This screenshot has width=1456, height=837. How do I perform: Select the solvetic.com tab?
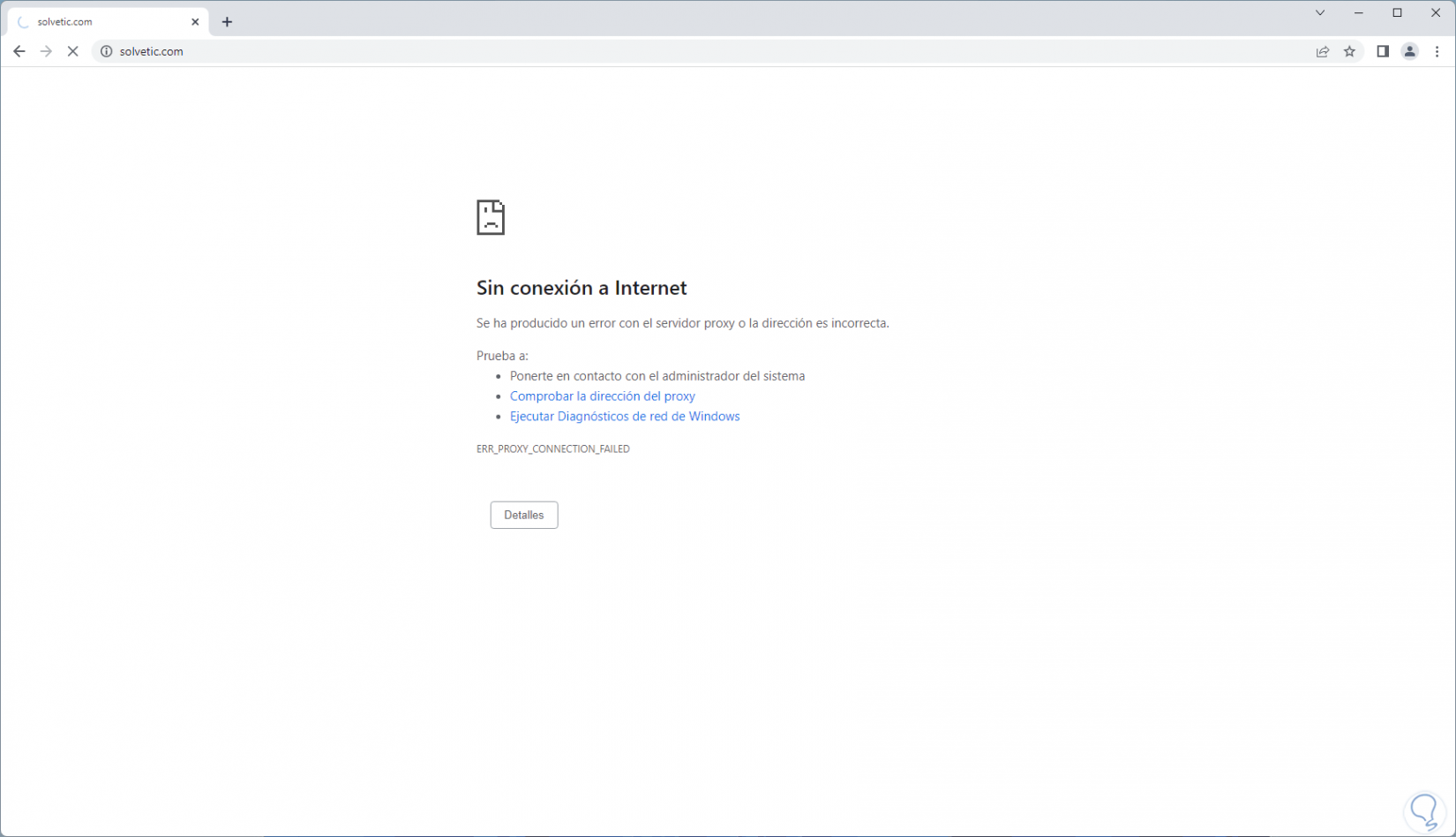(109, 22)
